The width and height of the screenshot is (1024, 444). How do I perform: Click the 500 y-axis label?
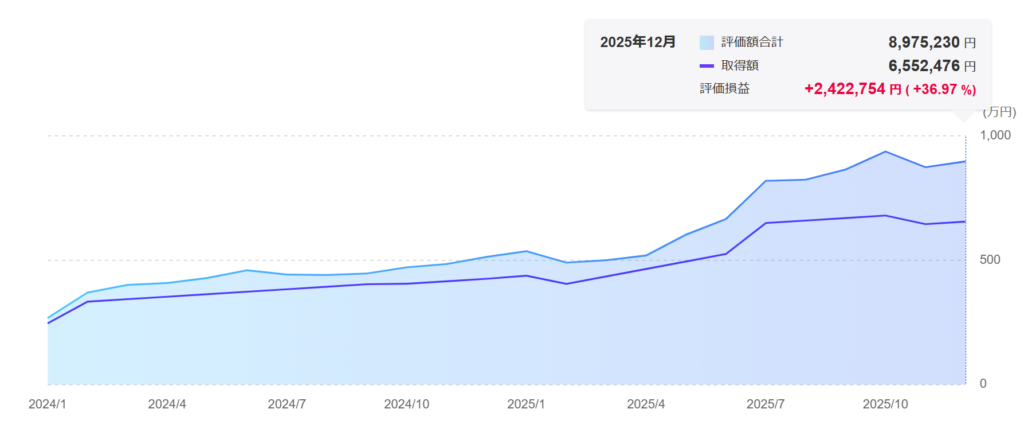[989, 260]
